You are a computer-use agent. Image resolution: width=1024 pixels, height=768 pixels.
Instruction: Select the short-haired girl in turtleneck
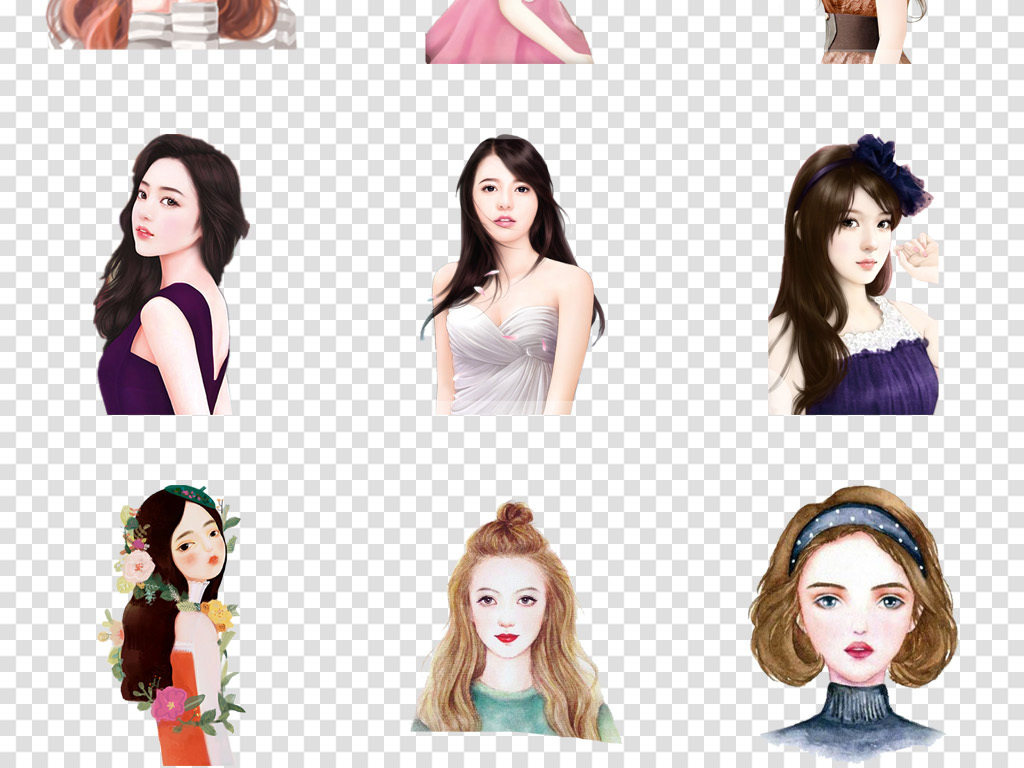[x=853, y=620]
